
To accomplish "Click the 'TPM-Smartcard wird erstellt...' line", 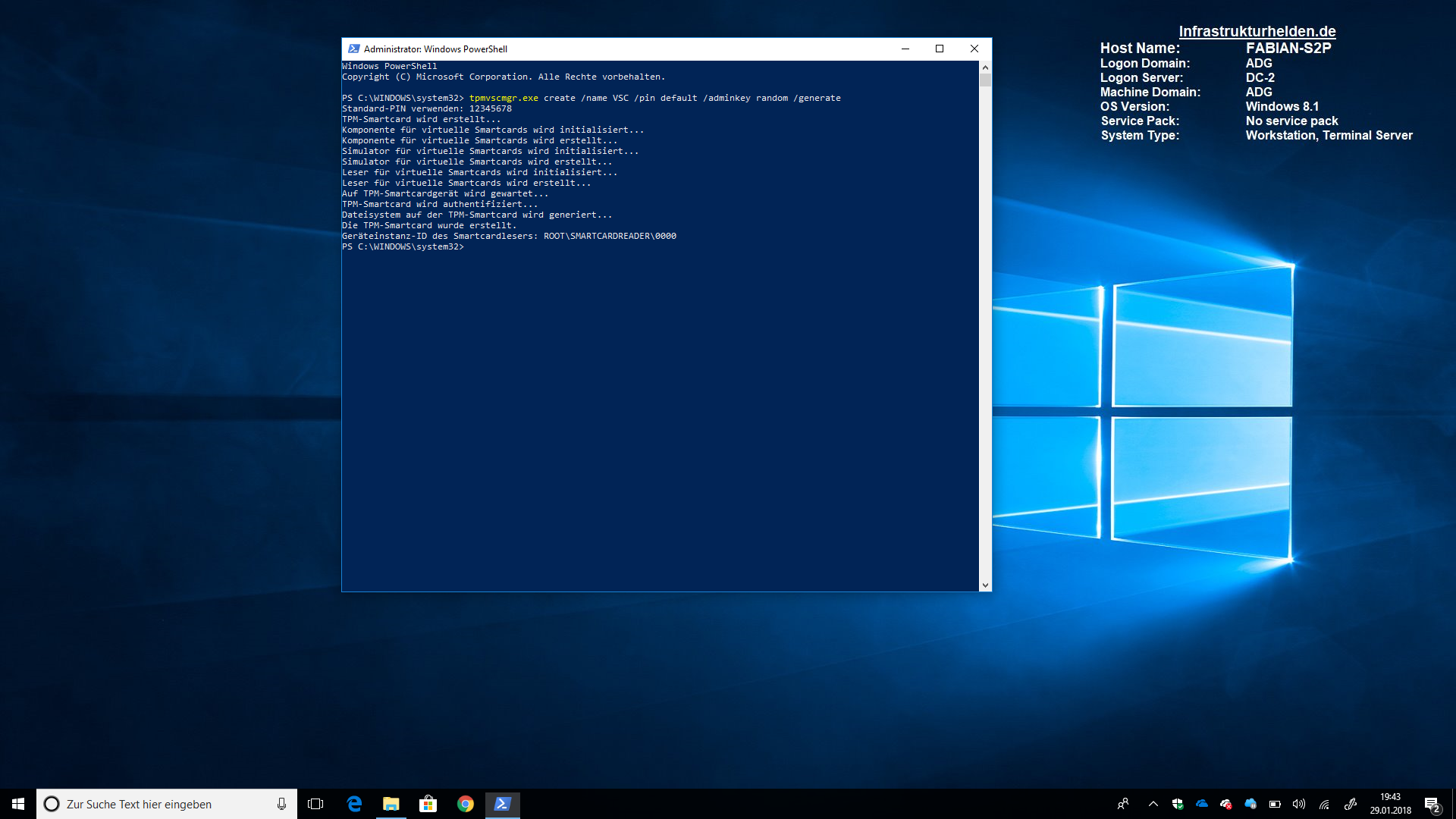I will tap(422, 119).
